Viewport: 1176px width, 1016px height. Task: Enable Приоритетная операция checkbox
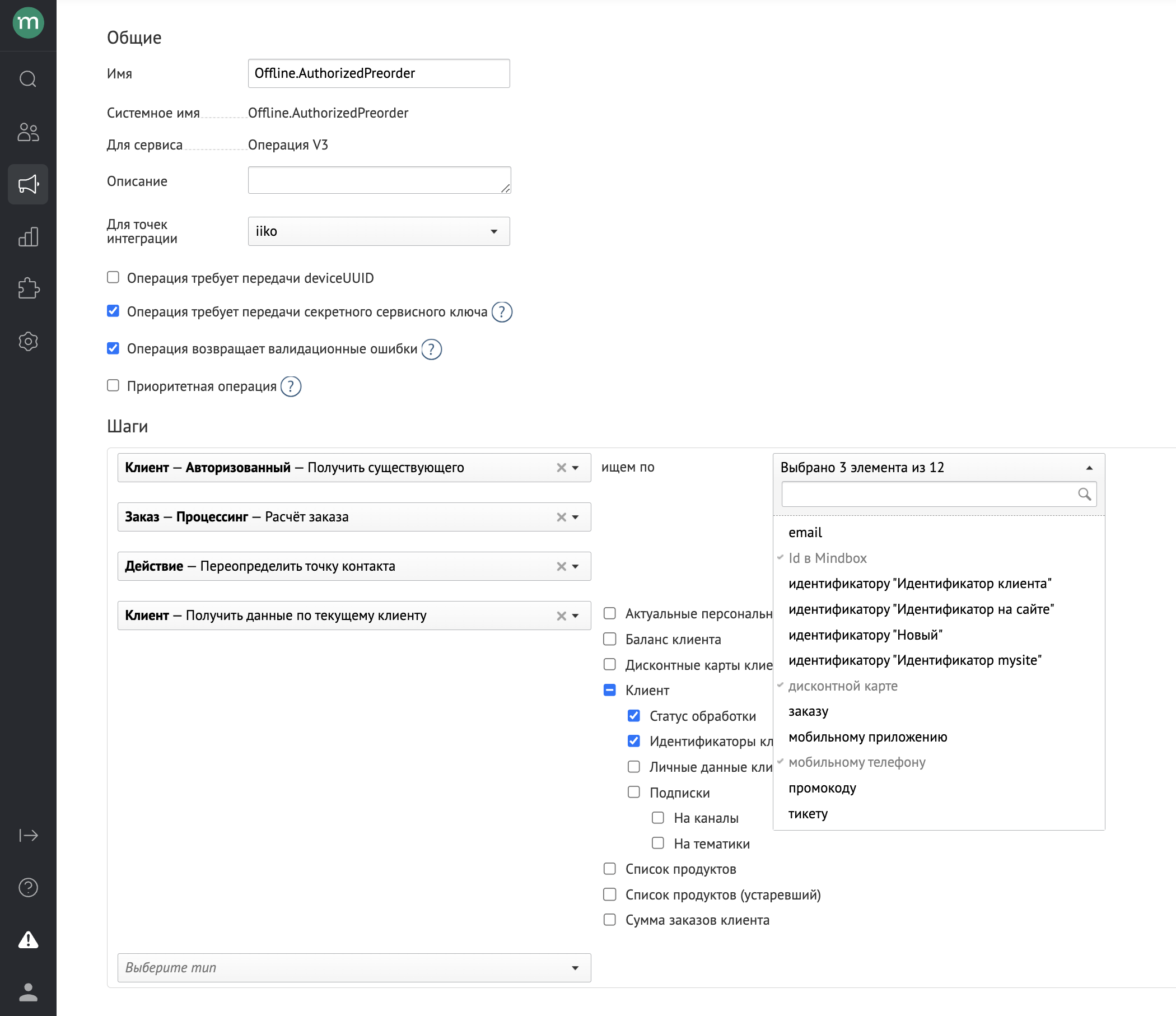(x=113, y=385)
